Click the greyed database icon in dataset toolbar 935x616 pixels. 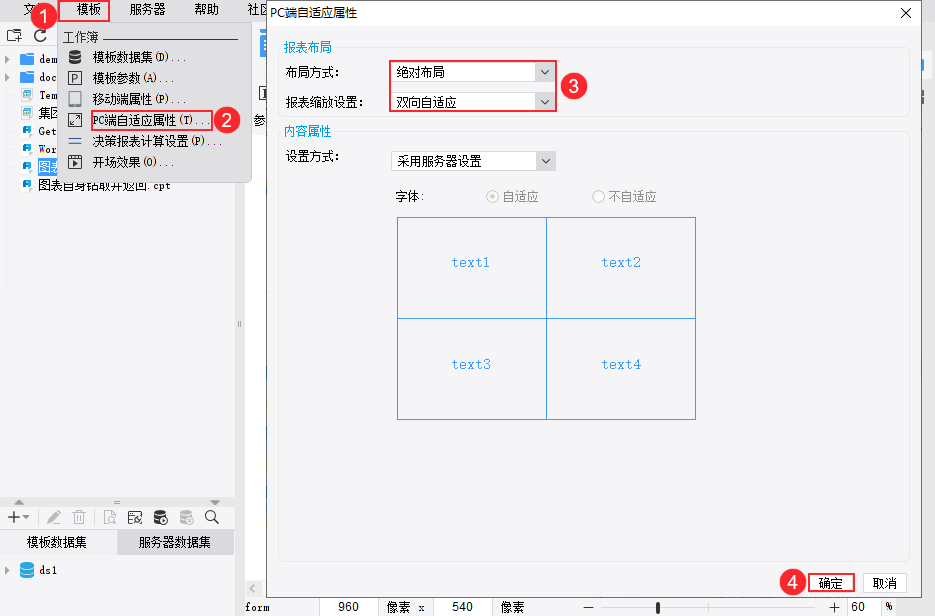click(186, 517)
